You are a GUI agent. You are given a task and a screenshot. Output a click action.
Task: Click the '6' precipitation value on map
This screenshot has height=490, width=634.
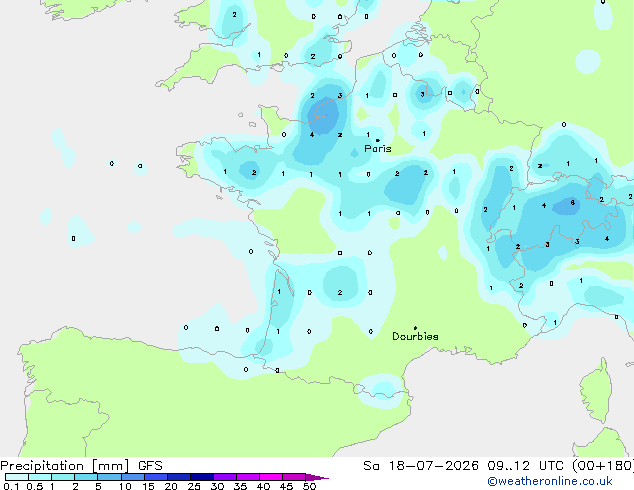573,202
